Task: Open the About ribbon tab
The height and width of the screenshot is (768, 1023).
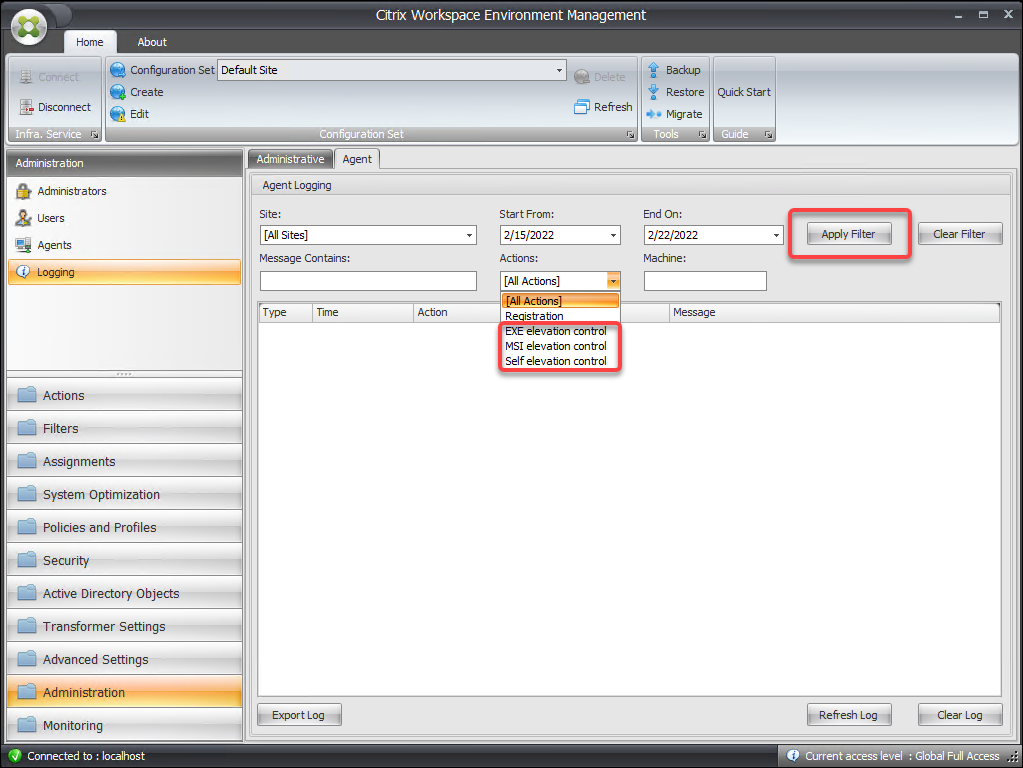Action: tap(152, 42)
